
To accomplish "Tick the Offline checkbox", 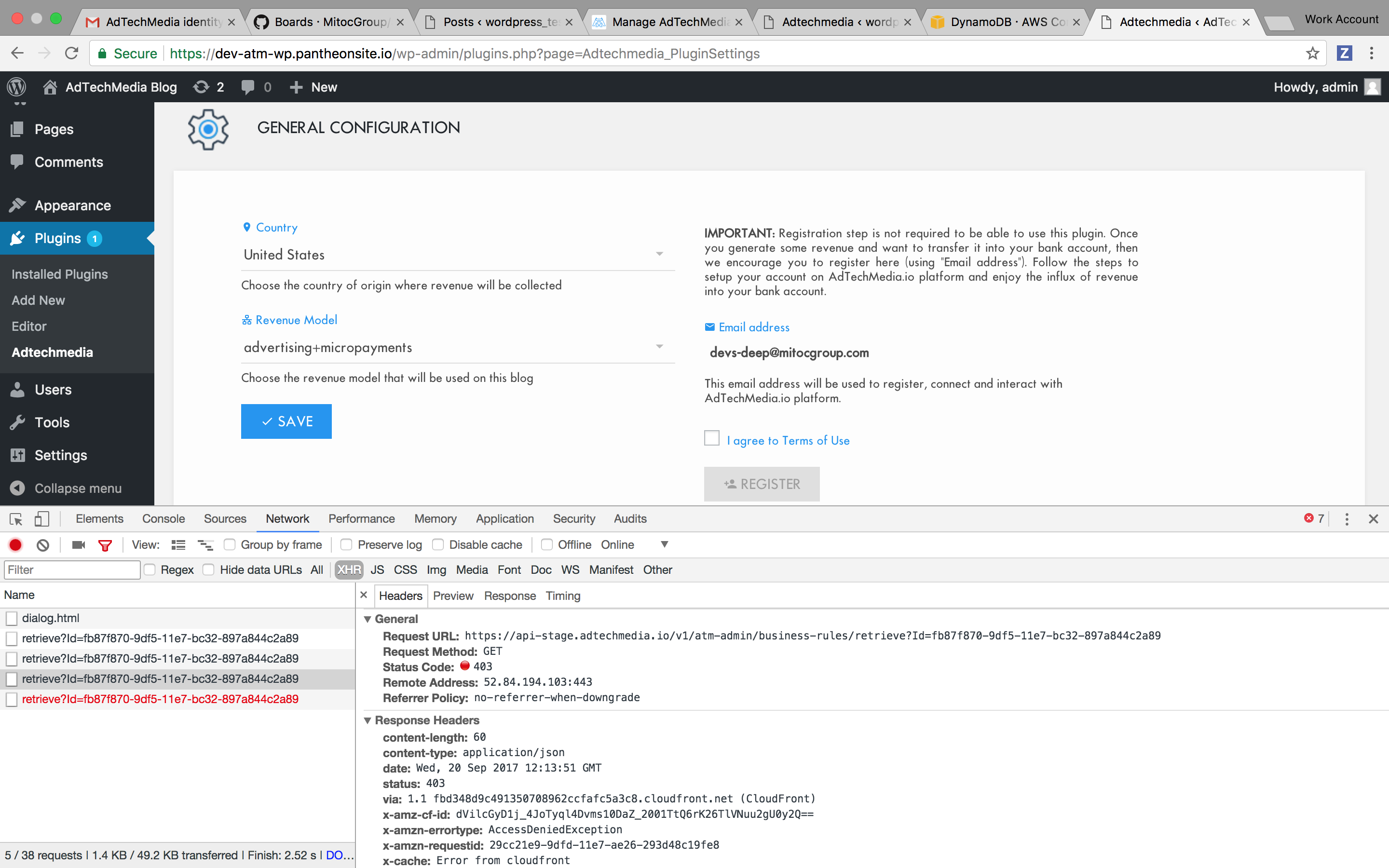I will tap(547, 544).
